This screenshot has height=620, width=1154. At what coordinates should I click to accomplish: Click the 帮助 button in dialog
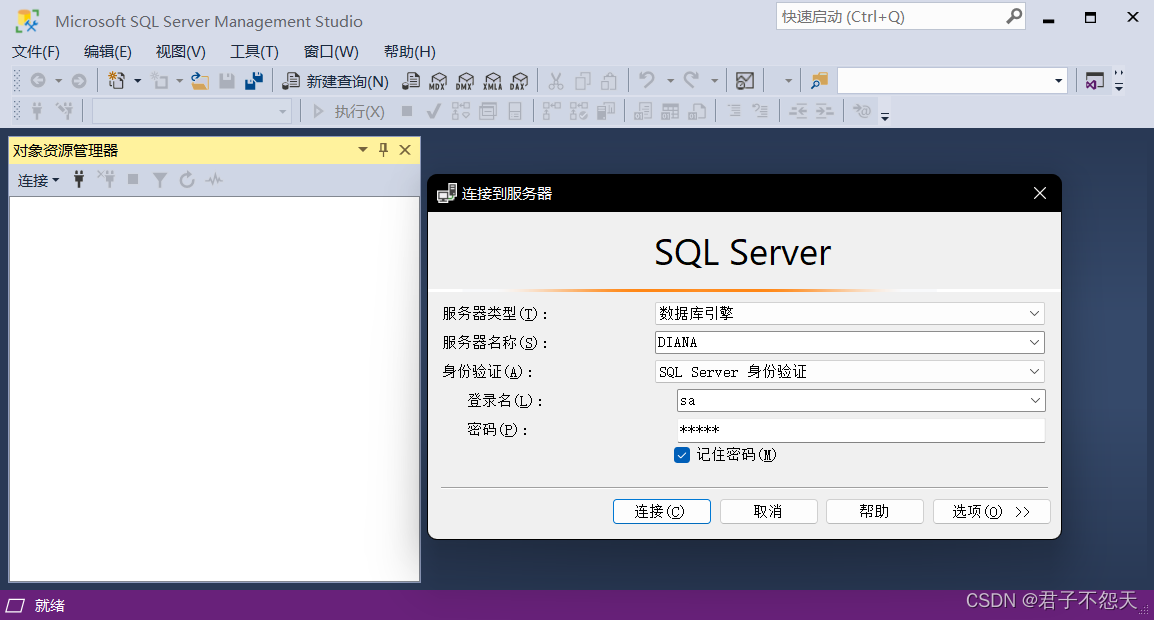[874, 512]
